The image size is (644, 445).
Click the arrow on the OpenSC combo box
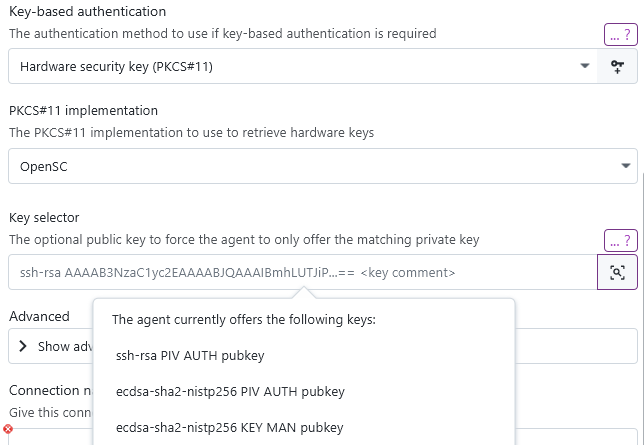(626, 166)
